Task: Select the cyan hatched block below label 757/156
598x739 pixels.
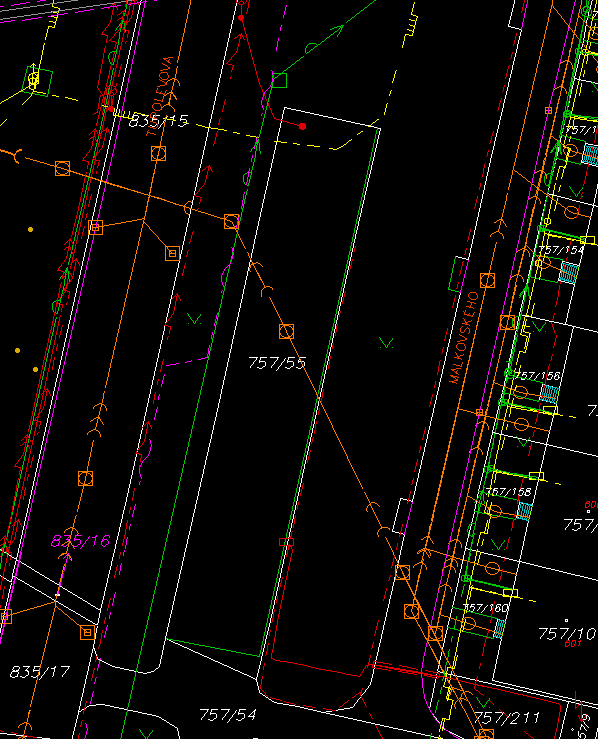Action: (549, 394)
